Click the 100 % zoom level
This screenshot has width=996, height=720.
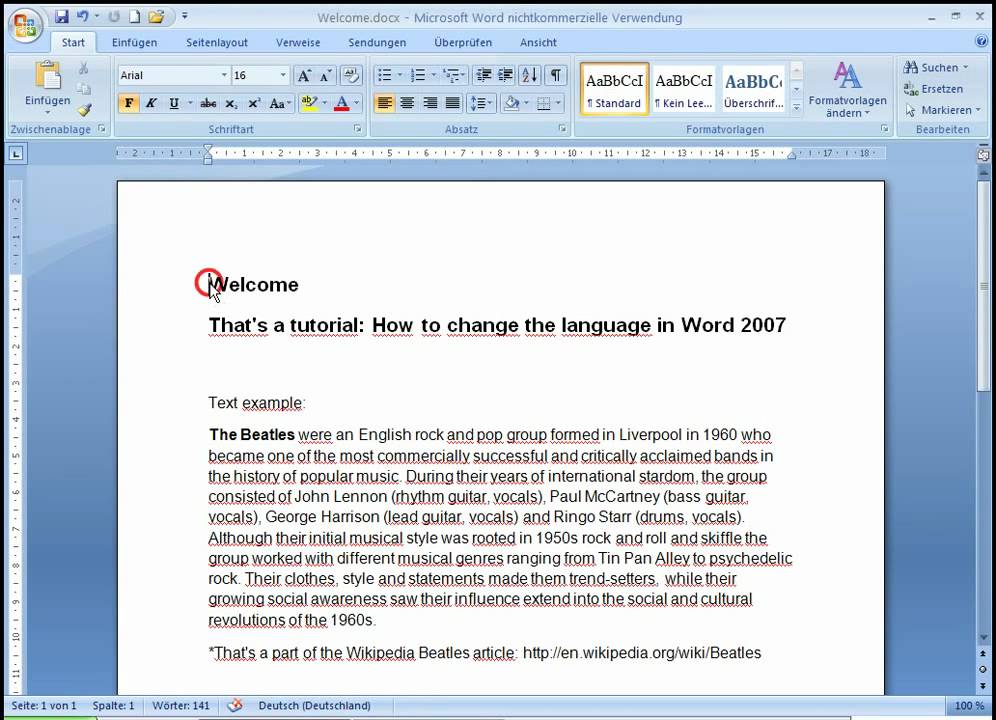pos(968,705)
